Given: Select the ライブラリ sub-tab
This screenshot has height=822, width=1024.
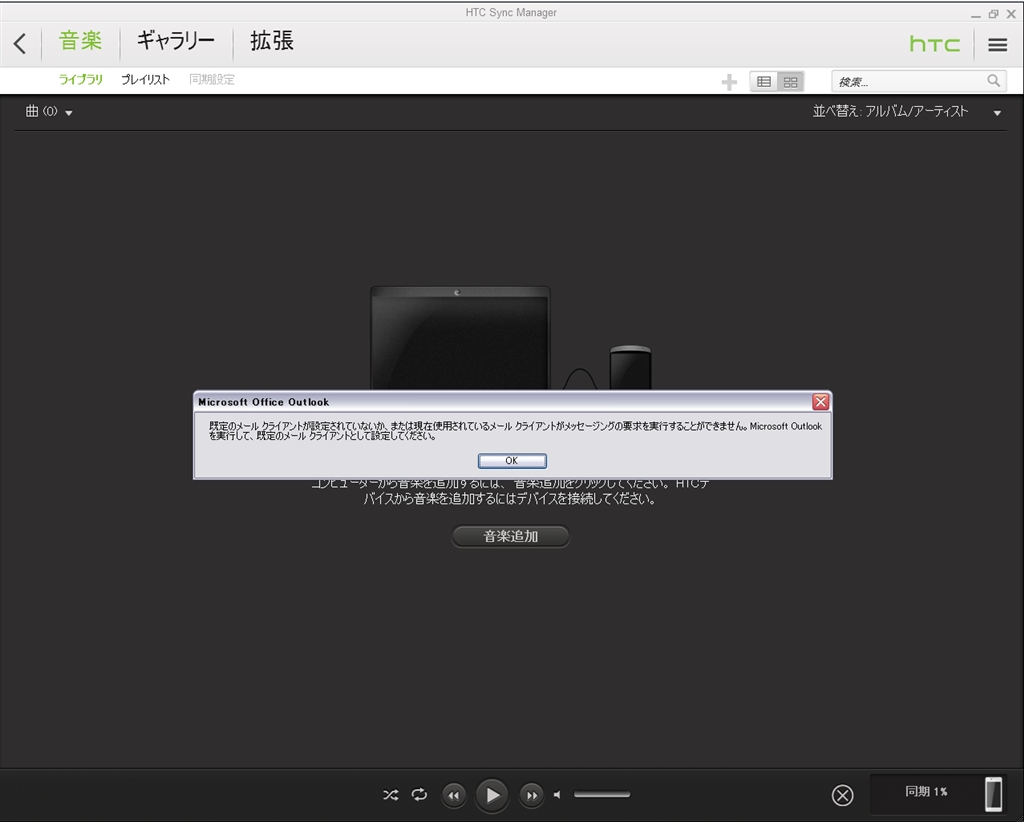Looking at the screenshot, I should [x=80, y=80].
